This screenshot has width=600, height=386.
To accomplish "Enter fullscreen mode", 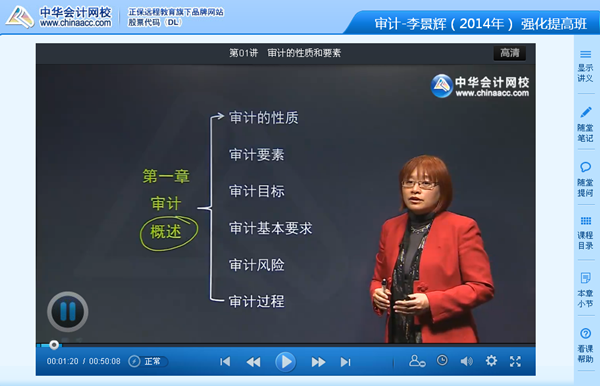I will click(x=515, y=361).
